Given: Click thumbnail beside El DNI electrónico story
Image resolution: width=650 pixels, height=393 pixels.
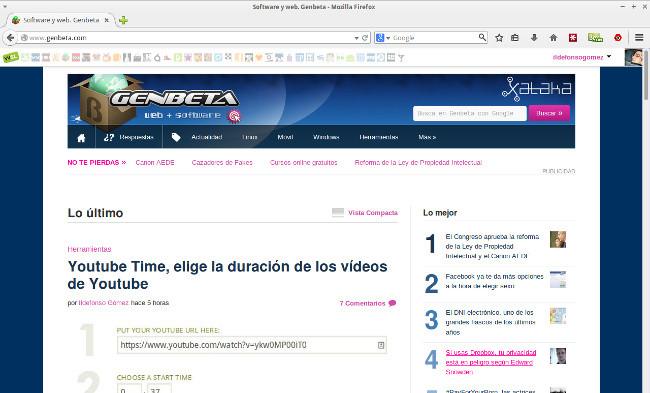Looking at the screenshot, I should click(558, 316).
